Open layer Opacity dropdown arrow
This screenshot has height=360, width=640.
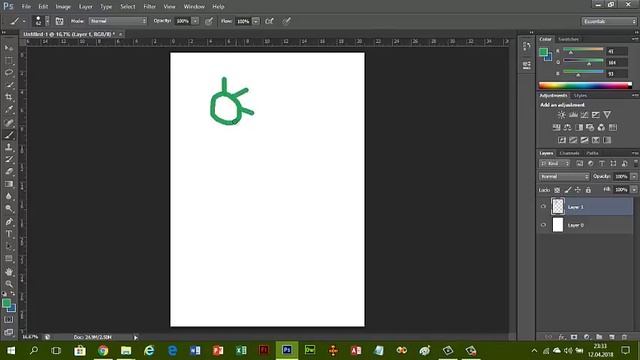(x=633, y=177)
